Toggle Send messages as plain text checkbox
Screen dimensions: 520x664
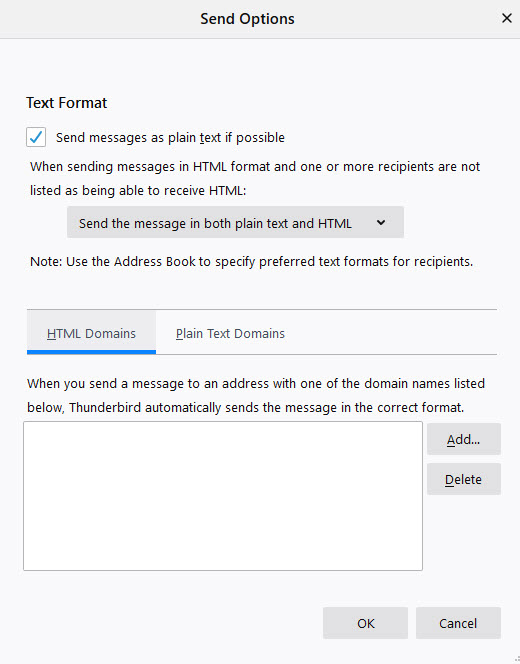click(36, 137)
